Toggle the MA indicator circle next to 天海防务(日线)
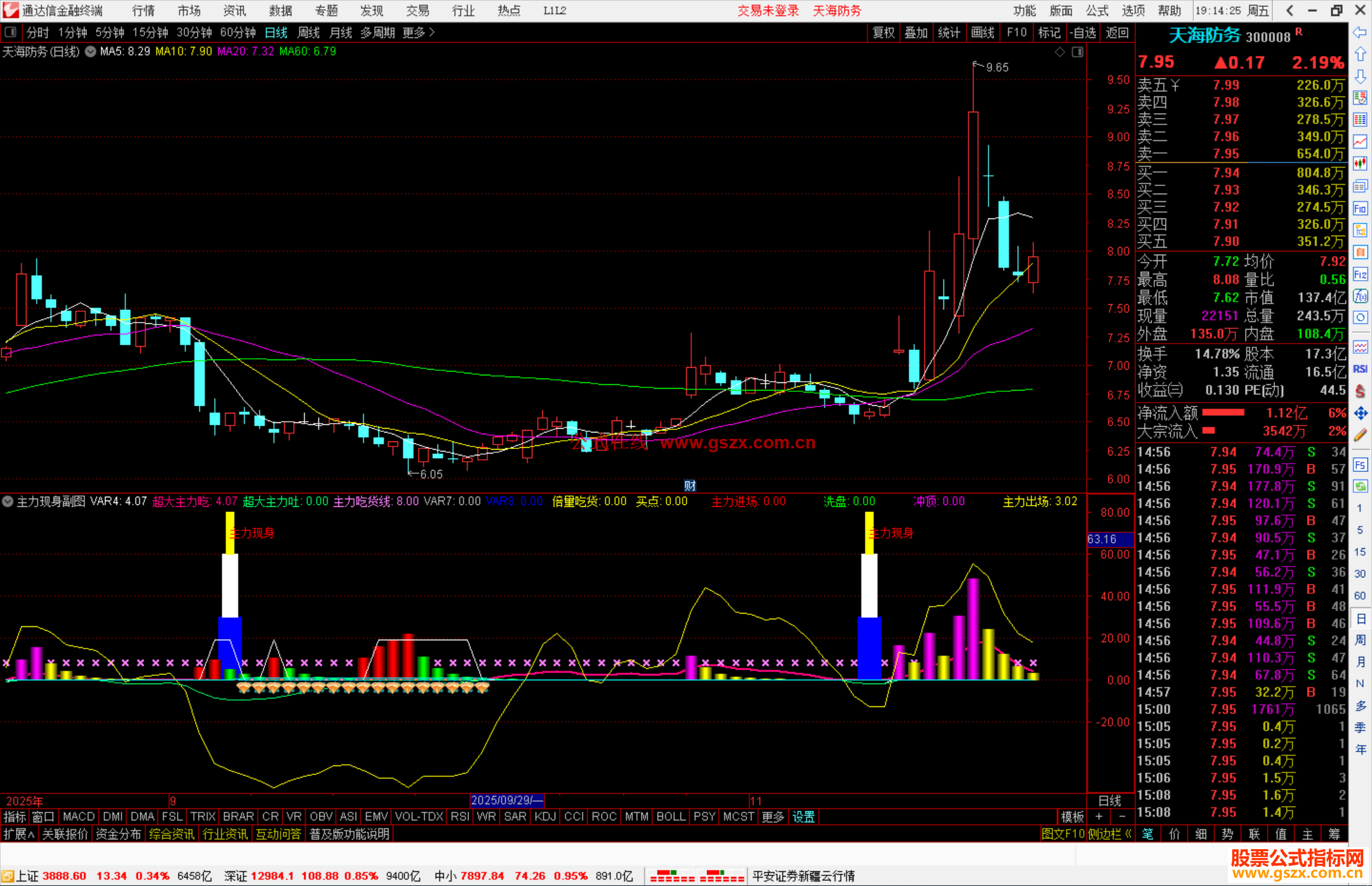1372x886 pixels. 91,51
